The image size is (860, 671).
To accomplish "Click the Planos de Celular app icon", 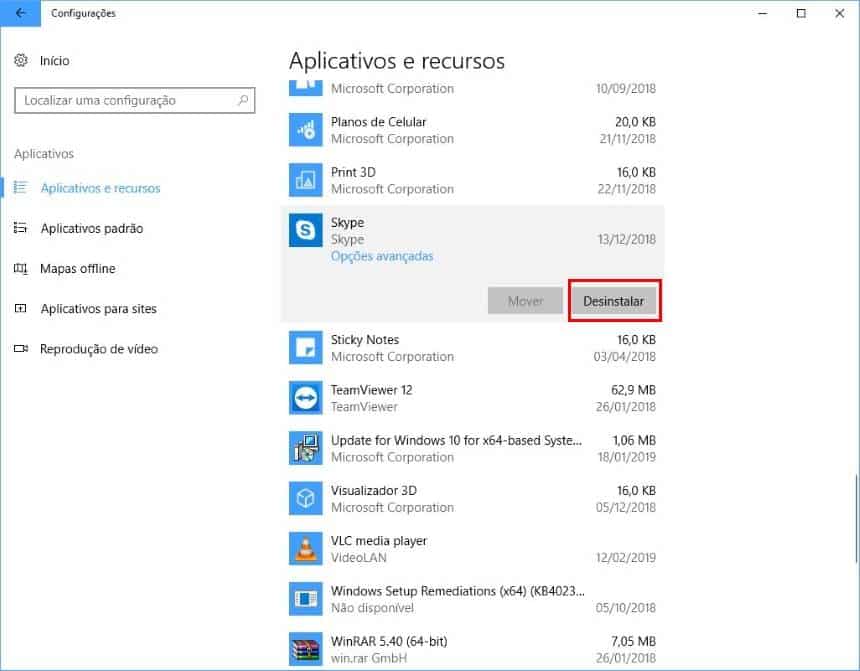I will click(x=305, y=129).
